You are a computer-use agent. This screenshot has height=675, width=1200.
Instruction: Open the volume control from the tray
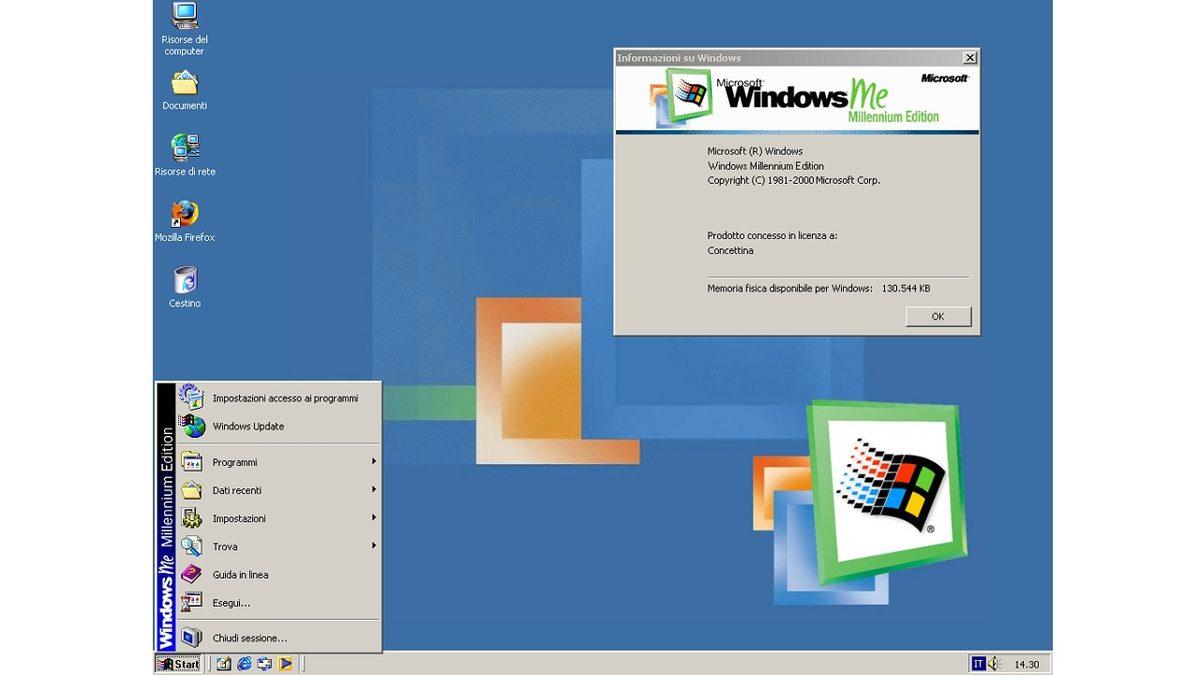pyautogui.click(x=994, y=663)
